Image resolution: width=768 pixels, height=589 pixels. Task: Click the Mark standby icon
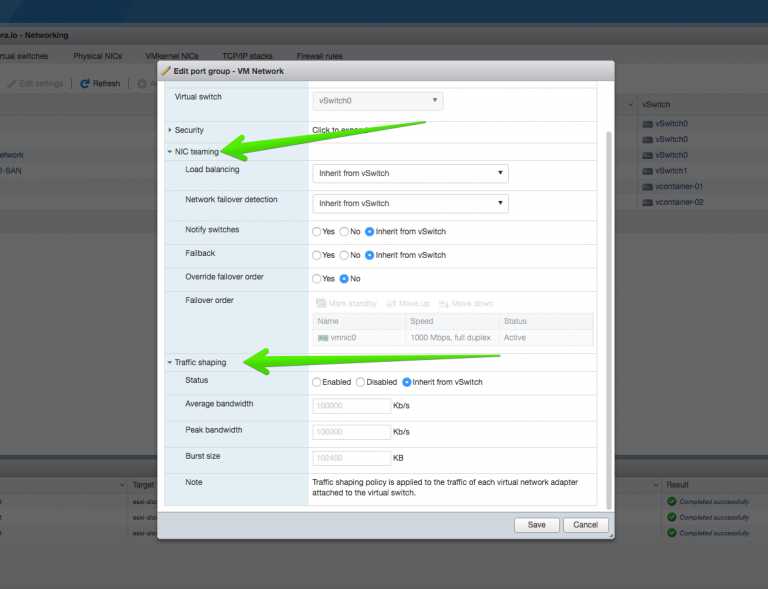tap(321, 304)
